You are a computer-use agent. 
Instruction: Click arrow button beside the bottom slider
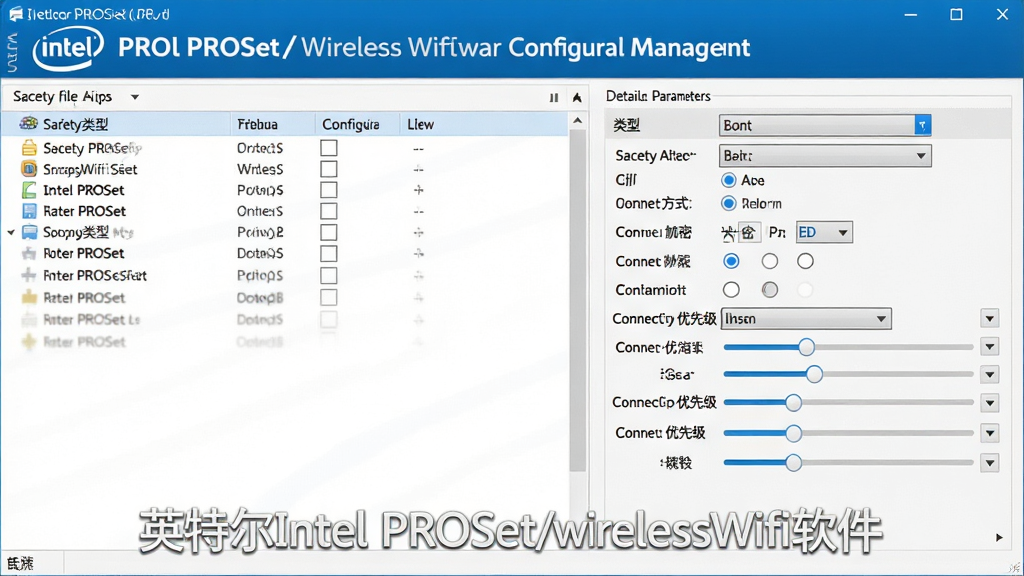pos(990,463)
